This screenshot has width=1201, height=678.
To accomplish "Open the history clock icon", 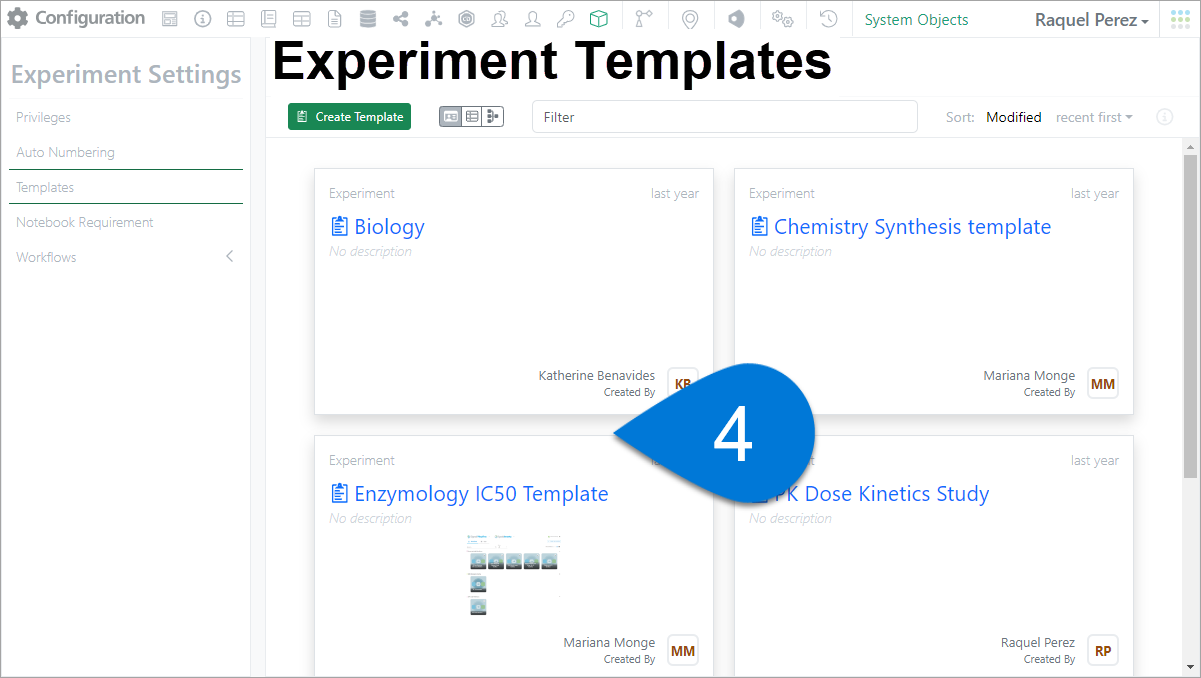I will [x=828, y=19].
